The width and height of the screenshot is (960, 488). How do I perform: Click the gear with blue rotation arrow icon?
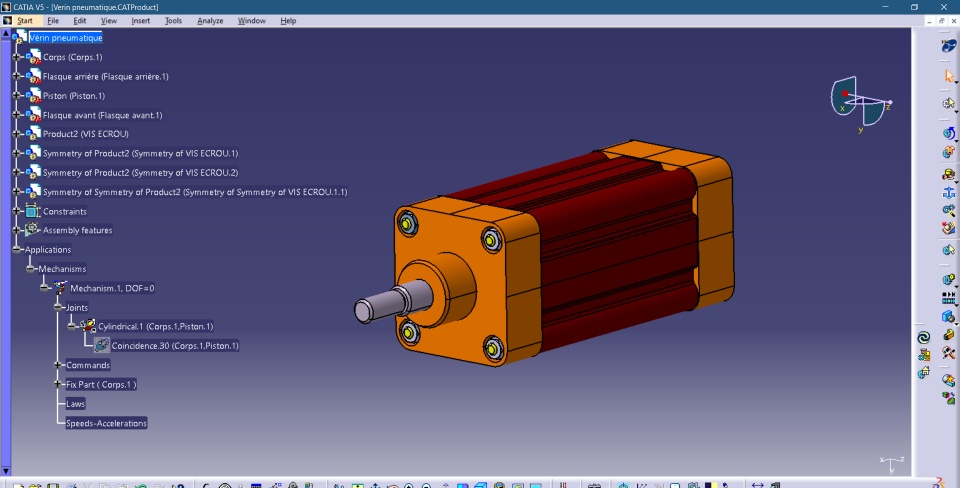coord(948,133)
